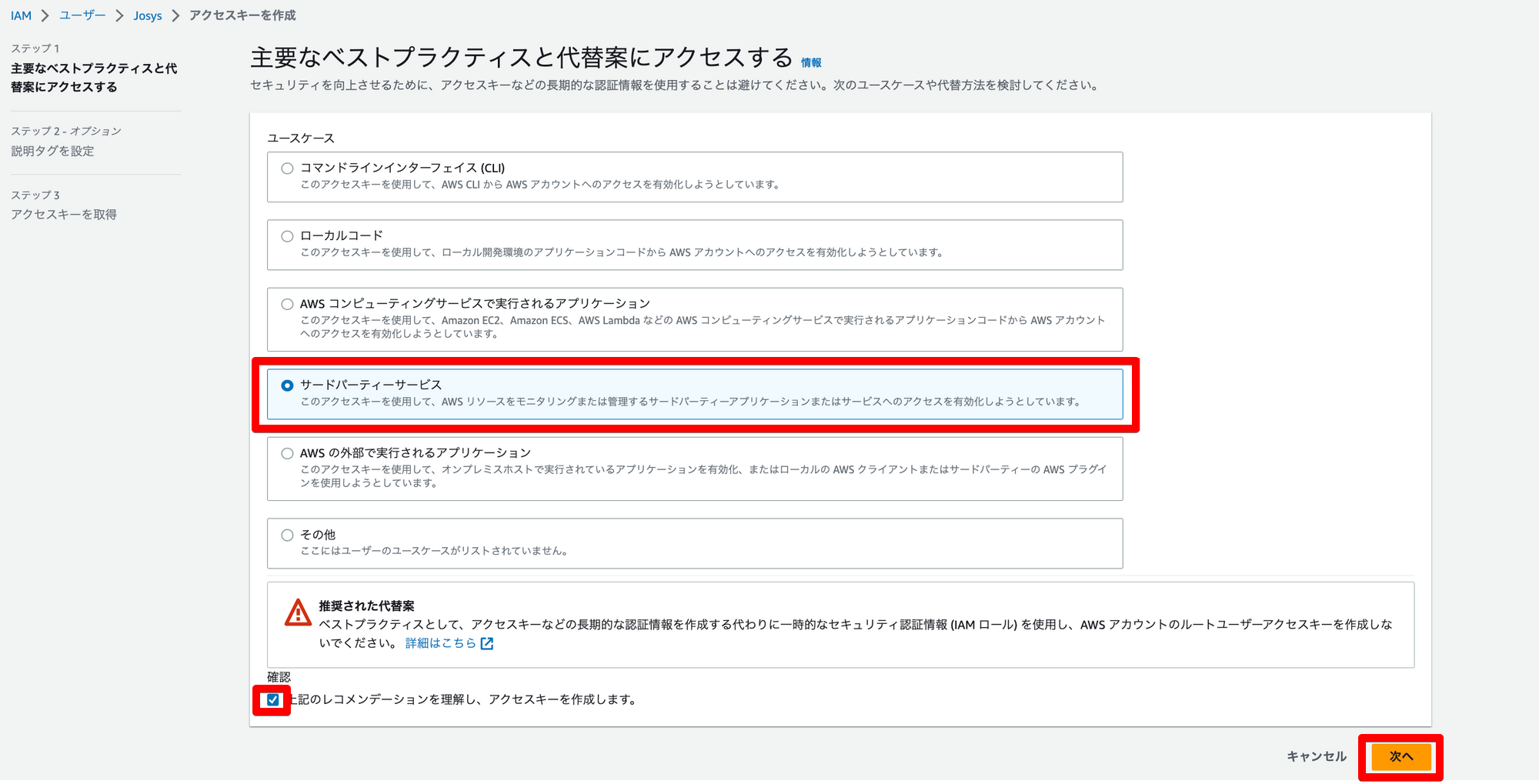This screenshot has width=1539, height=784.
Task: Select AWS コンピューティングサービス radio option
Action: pos(287,304)
